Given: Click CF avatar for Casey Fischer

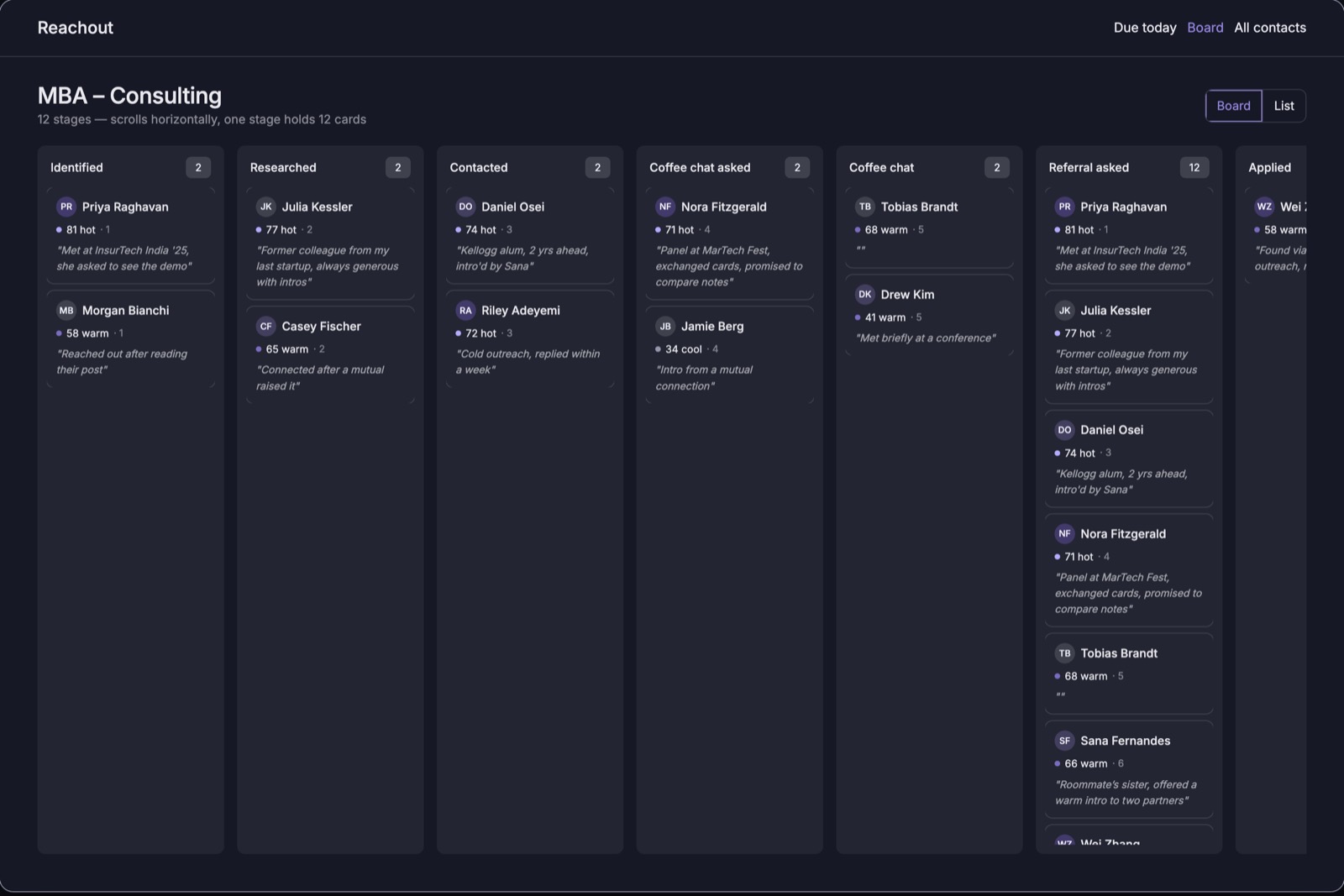Looking at the screenshot, I should coord(266,326).
